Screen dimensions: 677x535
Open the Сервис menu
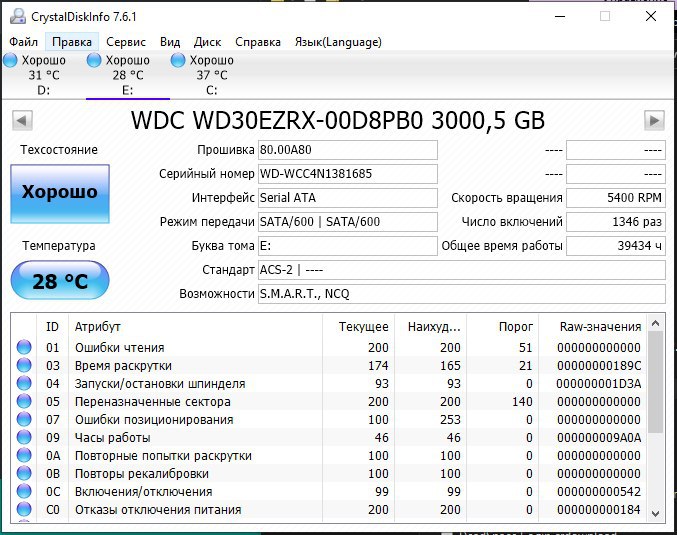(126, 42)
